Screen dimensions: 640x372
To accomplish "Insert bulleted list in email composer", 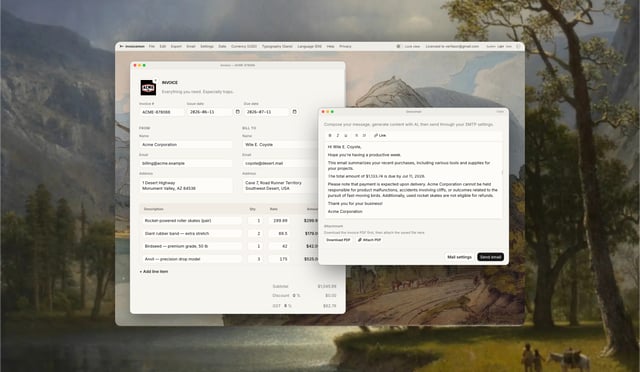I will click(x=356, y=135).
